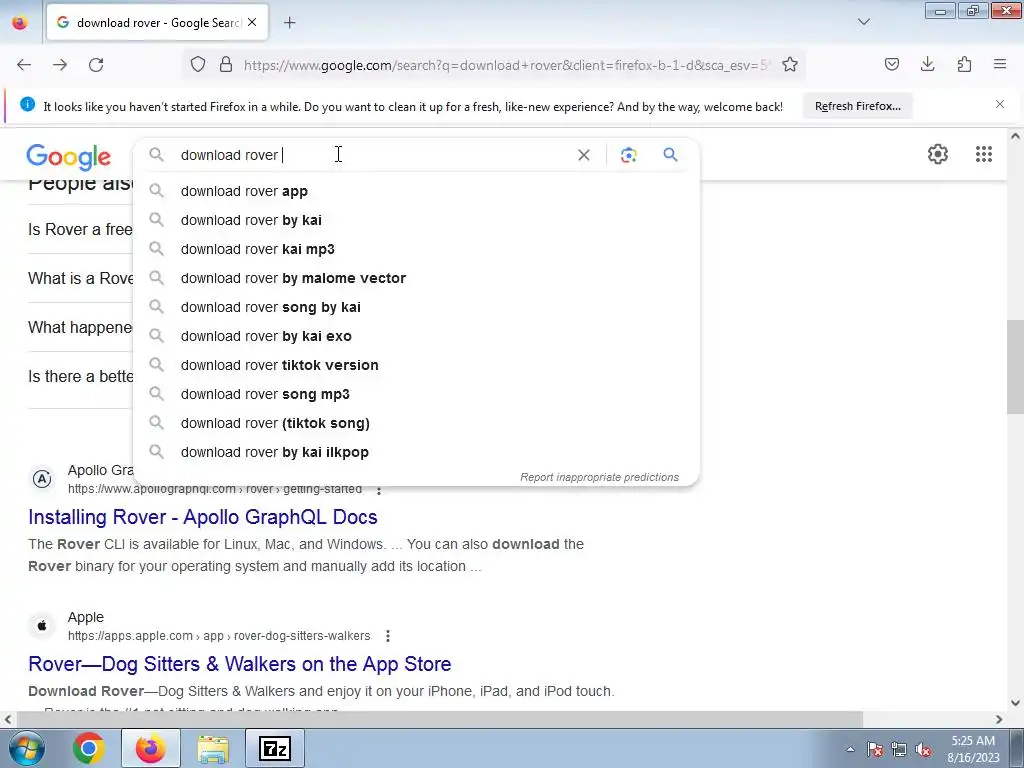Viewport: 1024px width, 768px height.
Task: Open the Action Center flag tray icon
Action: [875, 750]
